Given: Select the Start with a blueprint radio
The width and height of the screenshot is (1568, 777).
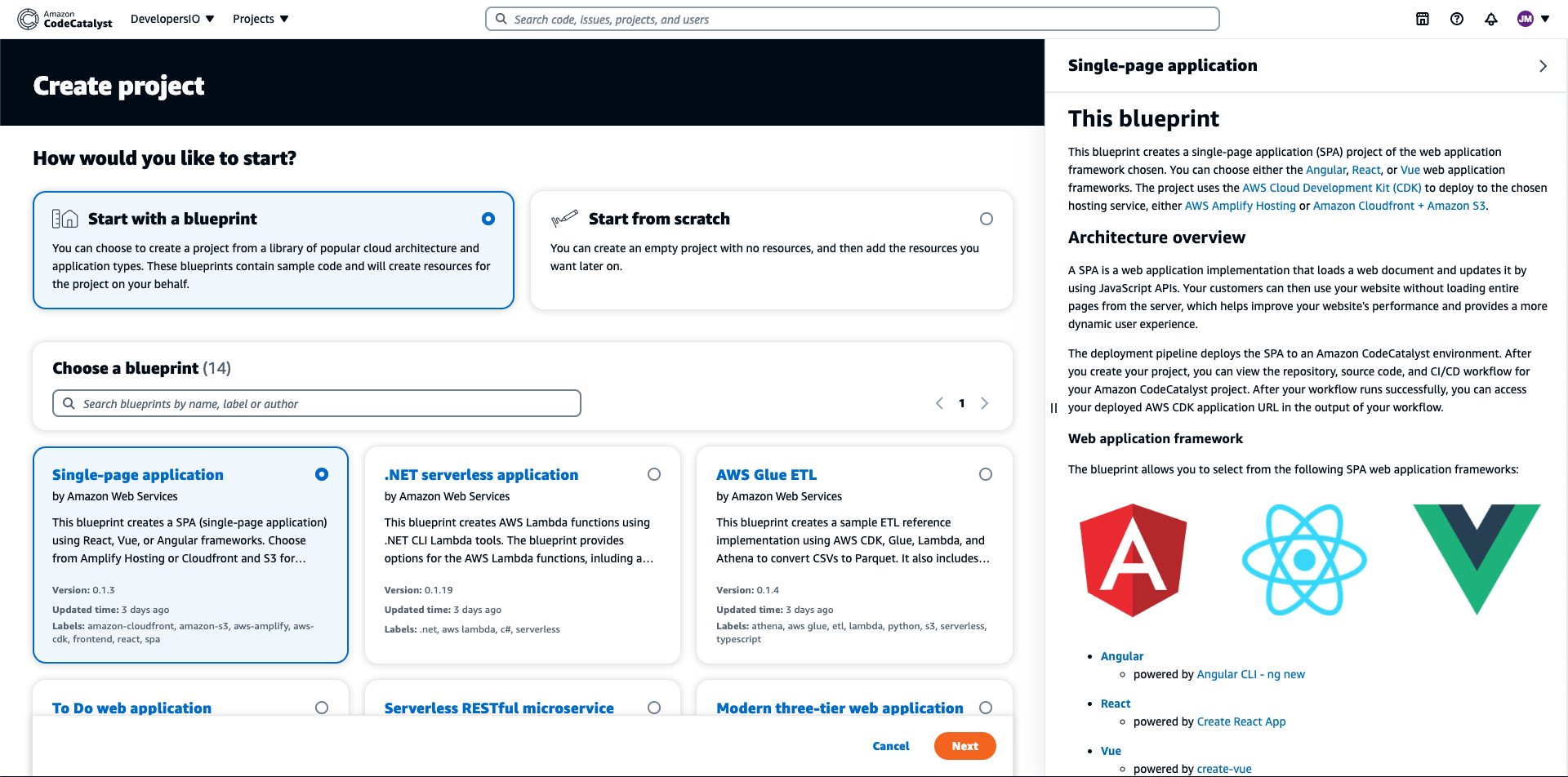Looking at the screenshot, I should tap(488, 219).
